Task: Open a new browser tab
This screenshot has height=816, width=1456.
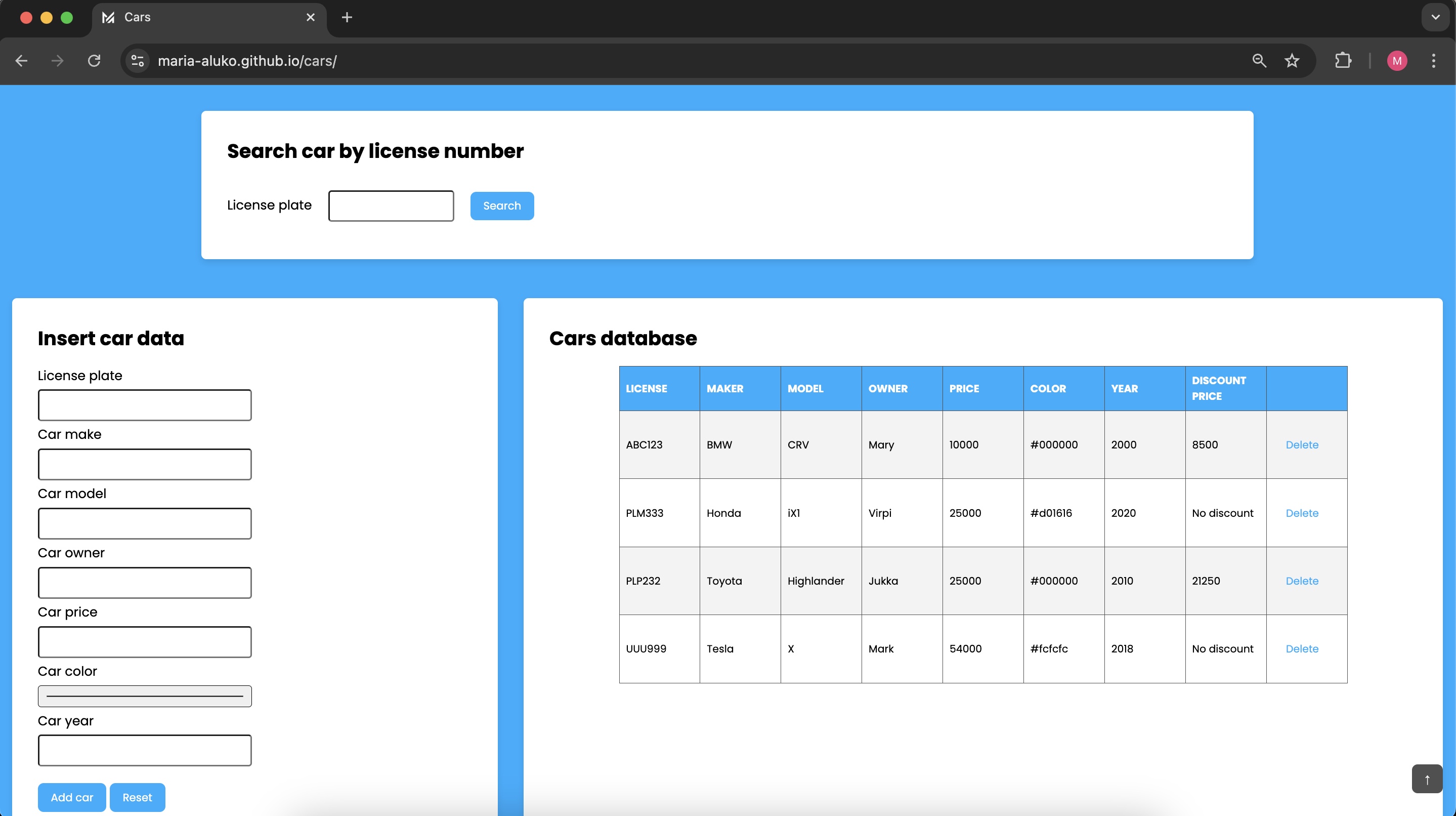Action: pos(347,18)
